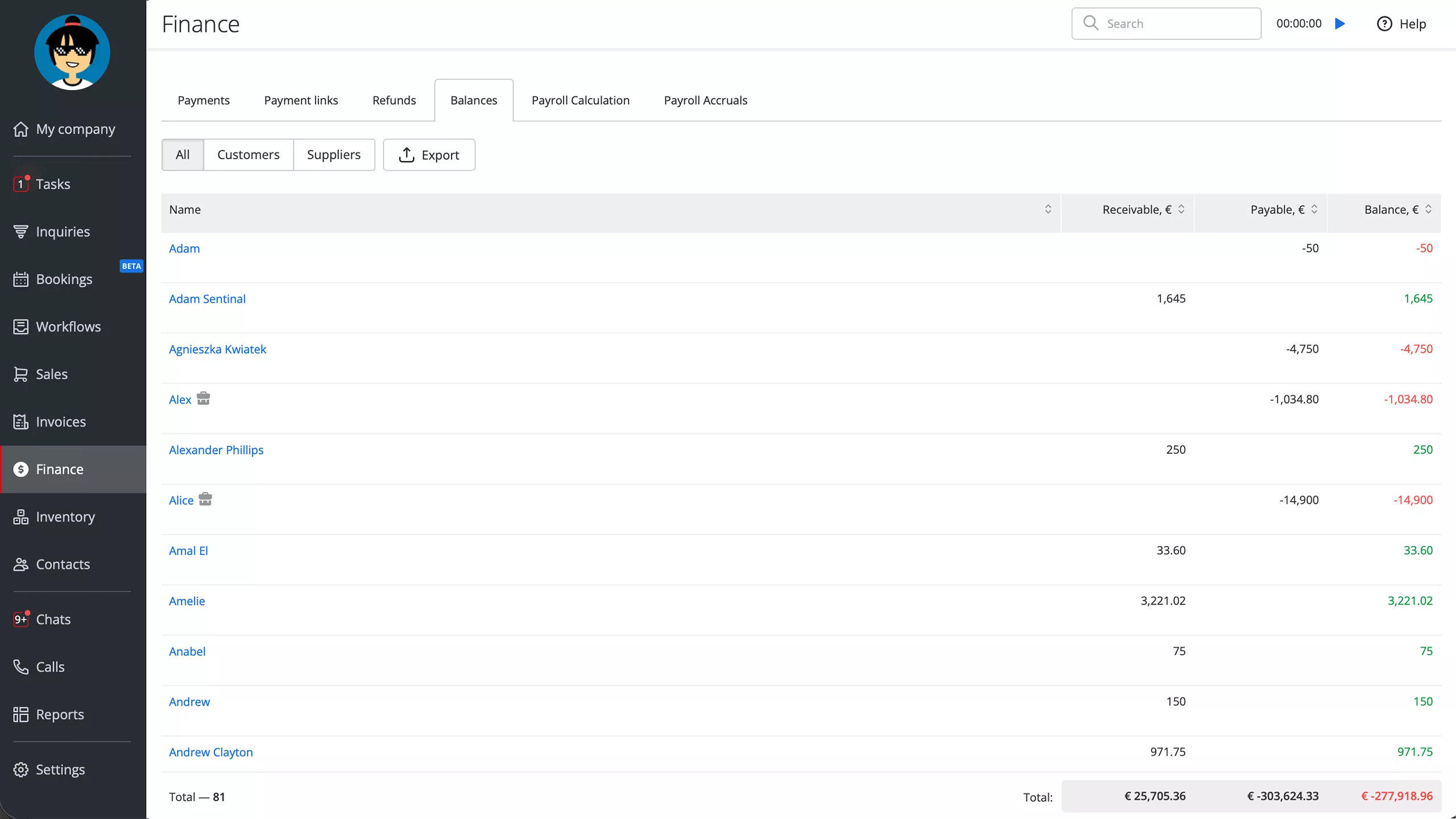
Task: Switch to the Refunds tab
Action: [394, 100]
